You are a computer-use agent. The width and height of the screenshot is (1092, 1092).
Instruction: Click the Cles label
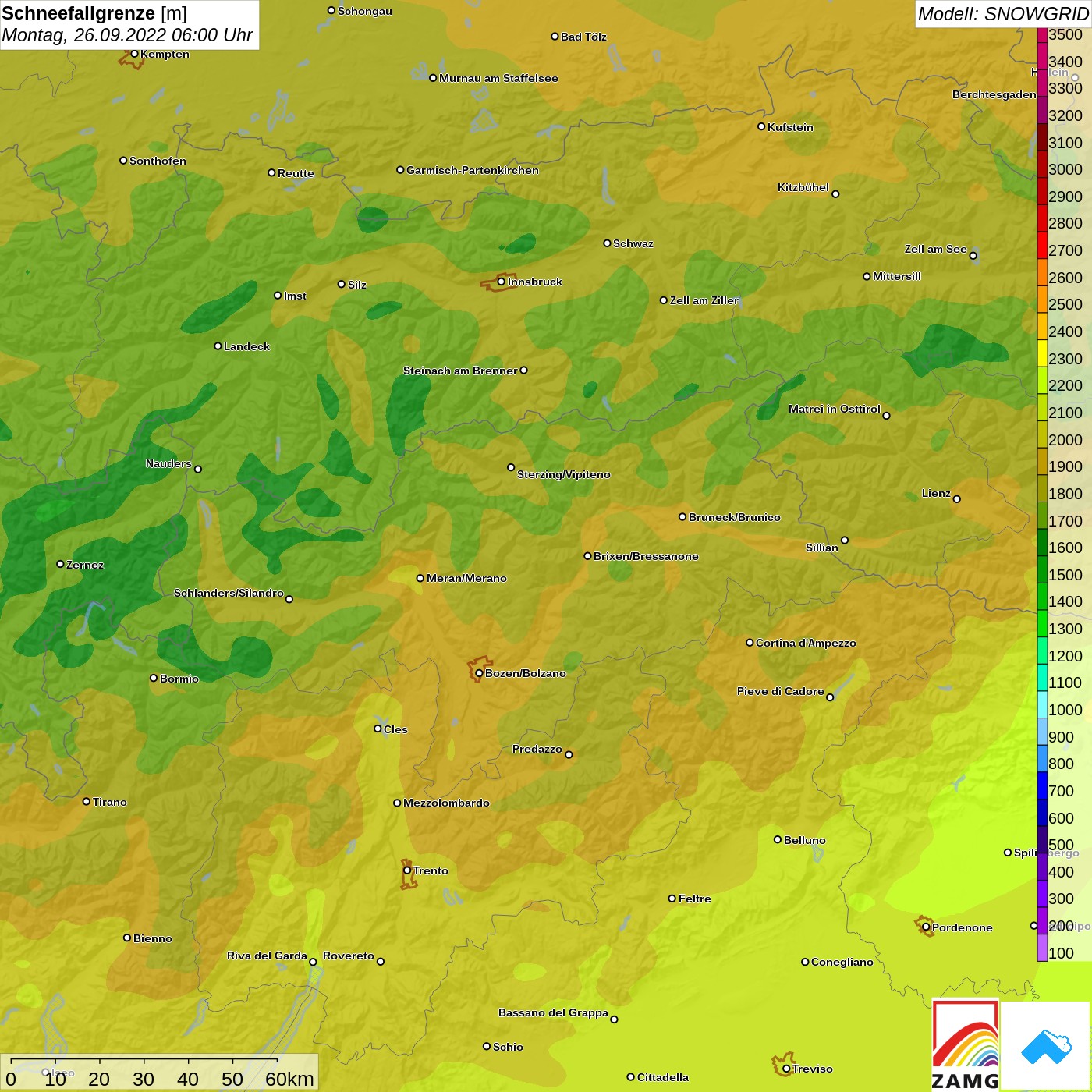tap(395, 729)
